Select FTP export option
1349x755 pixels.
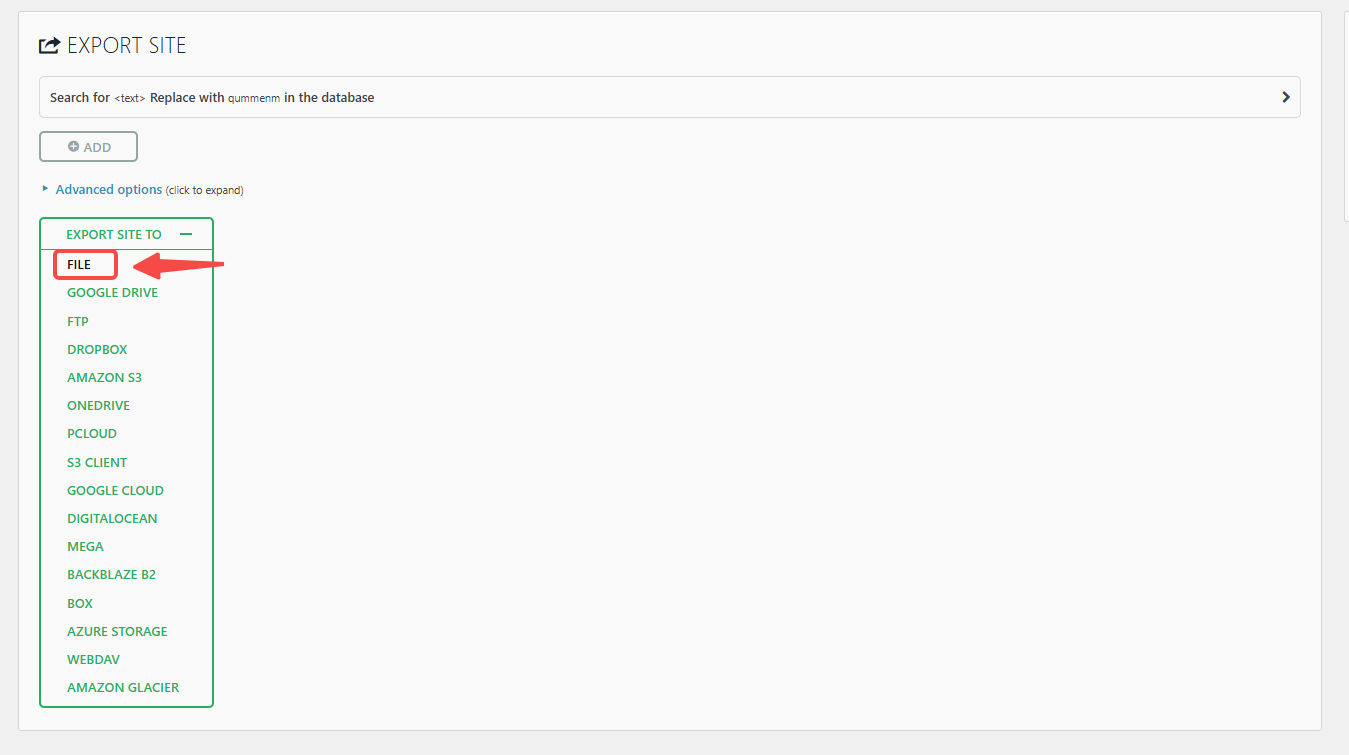point(78,321)
